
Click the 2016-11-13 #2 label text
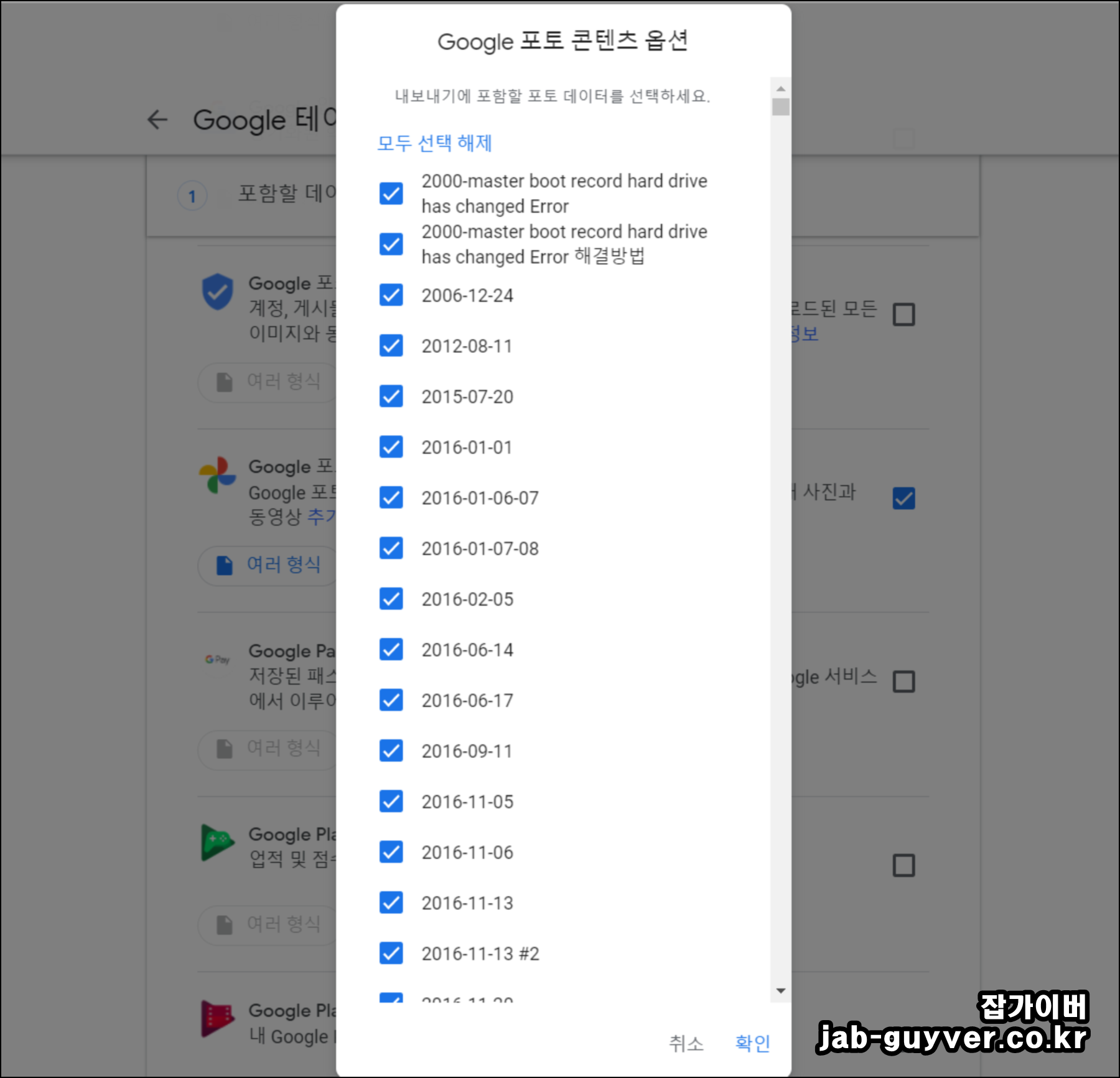[480, 954]
